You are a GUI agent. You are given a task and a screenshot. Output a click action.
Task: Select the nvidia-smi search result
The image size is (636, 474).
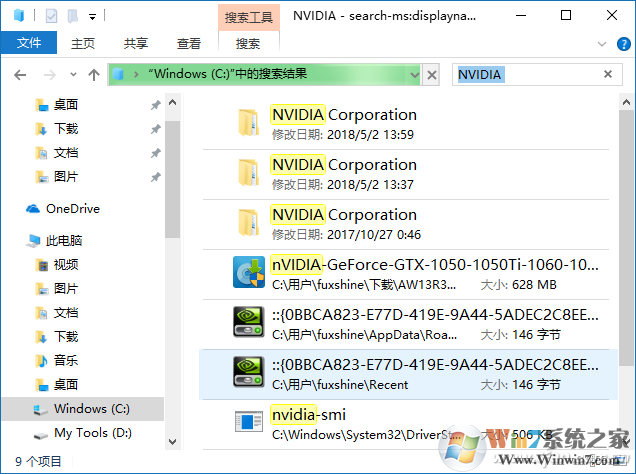[406, 424]
